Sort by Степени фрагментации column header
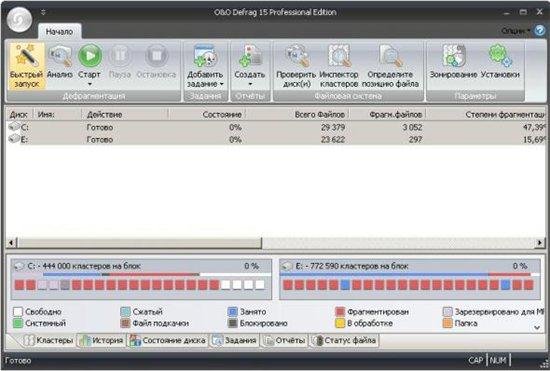550x371 pixels. (x=486, y=114)
